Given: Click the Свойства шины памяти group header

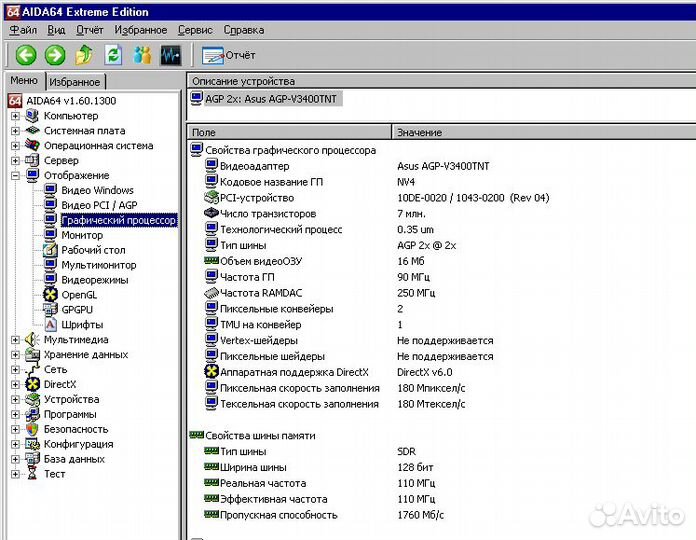Looking at the screenshot, I should (252, 436).
